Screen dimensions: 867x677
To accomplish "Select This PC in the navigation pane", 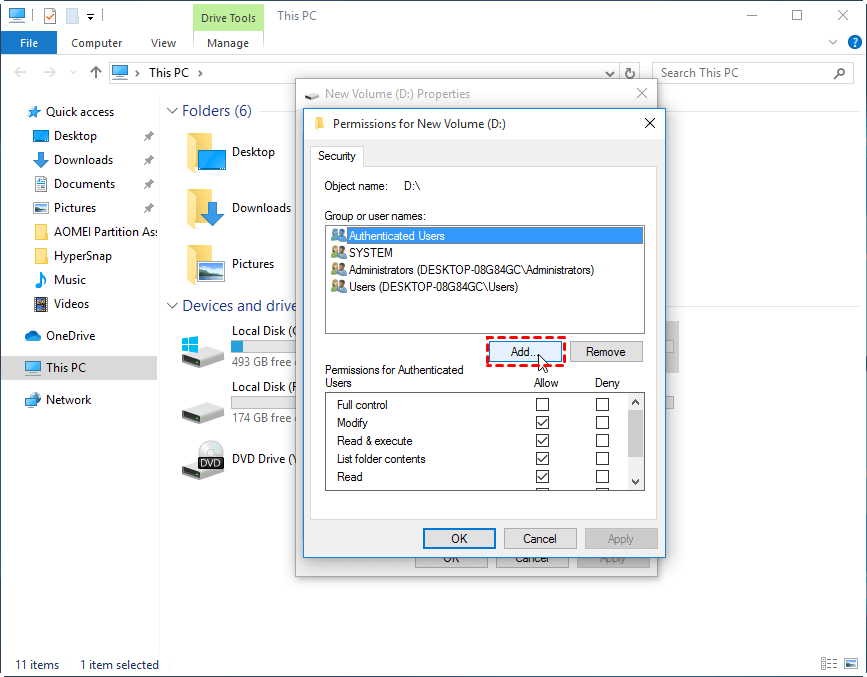I will click(66, 368).
